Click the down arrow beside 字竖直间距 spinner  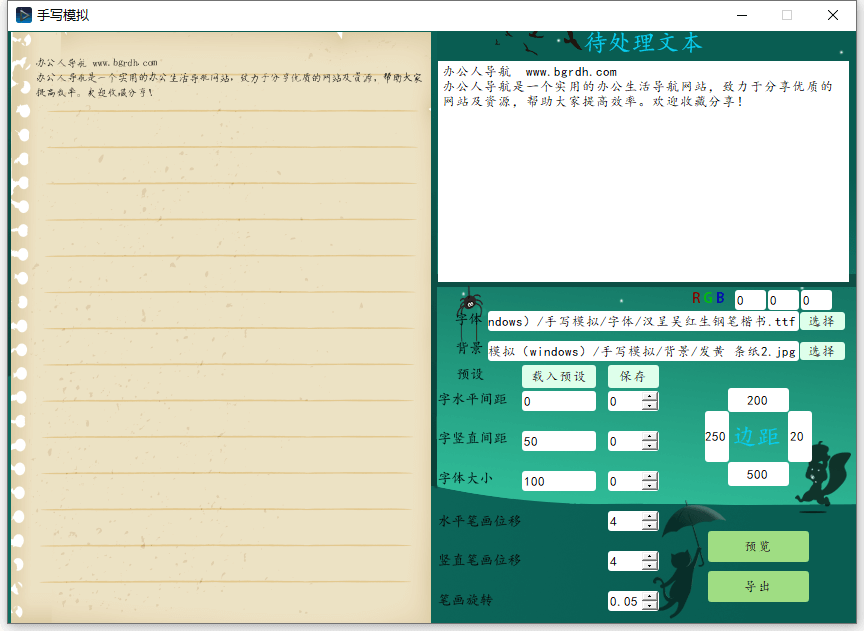point(650,446)
